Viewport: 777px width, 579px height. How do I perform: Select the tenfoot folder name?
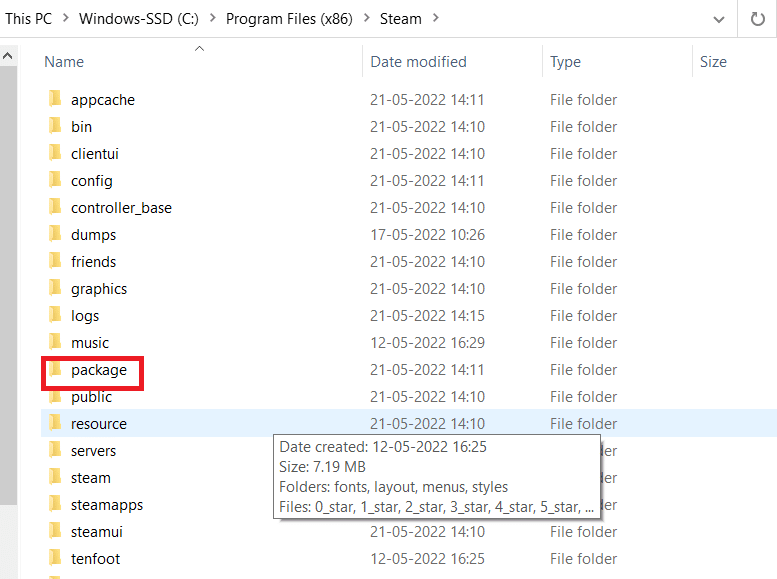click(x=95, y=559)
